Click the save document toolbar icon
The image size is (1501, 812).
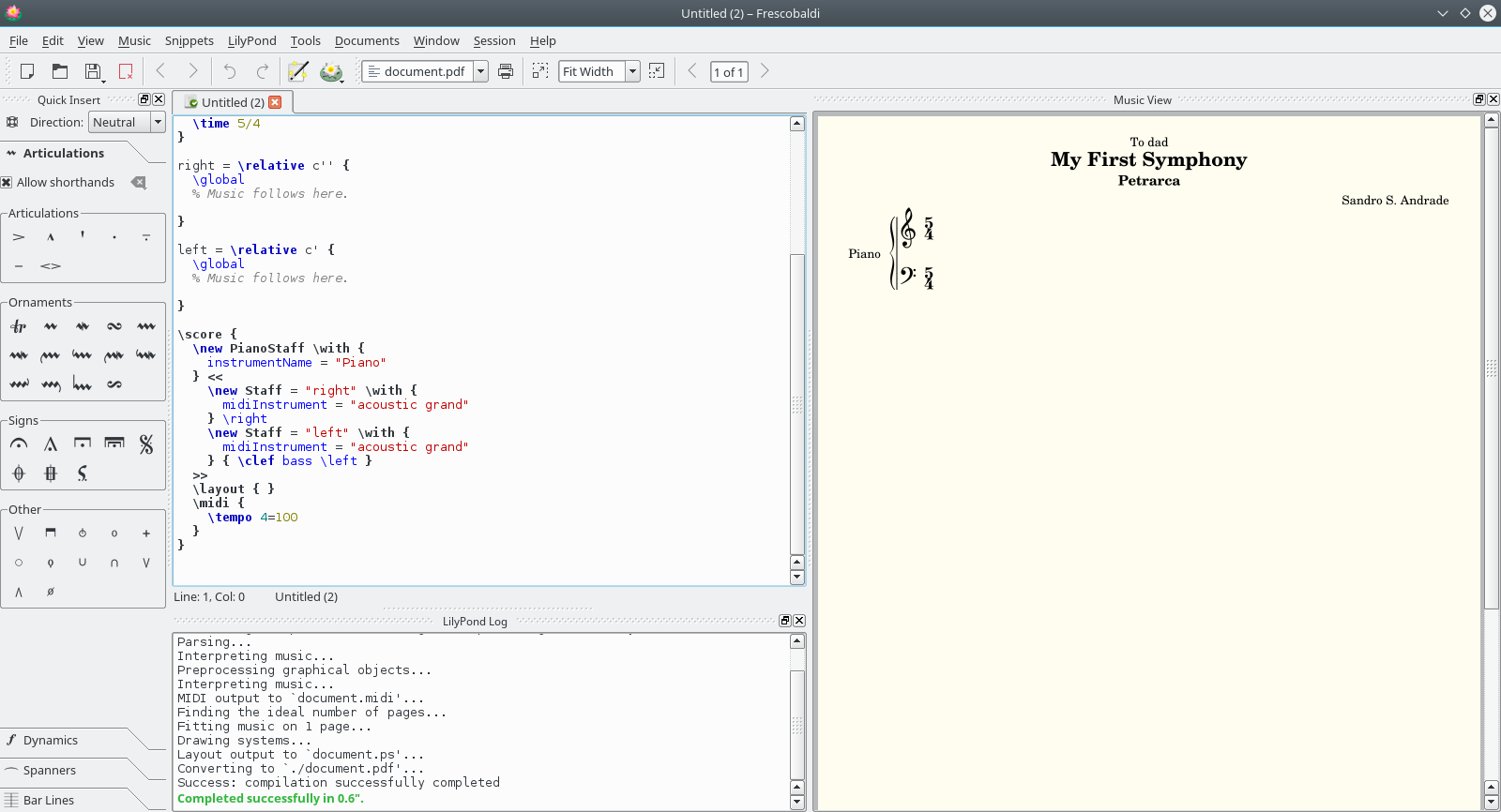coord(93,71)
